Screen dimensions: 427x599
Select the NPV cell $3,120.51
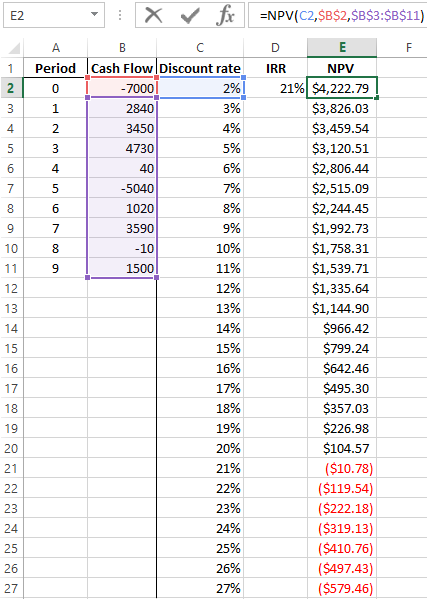[x=342, y=149]
